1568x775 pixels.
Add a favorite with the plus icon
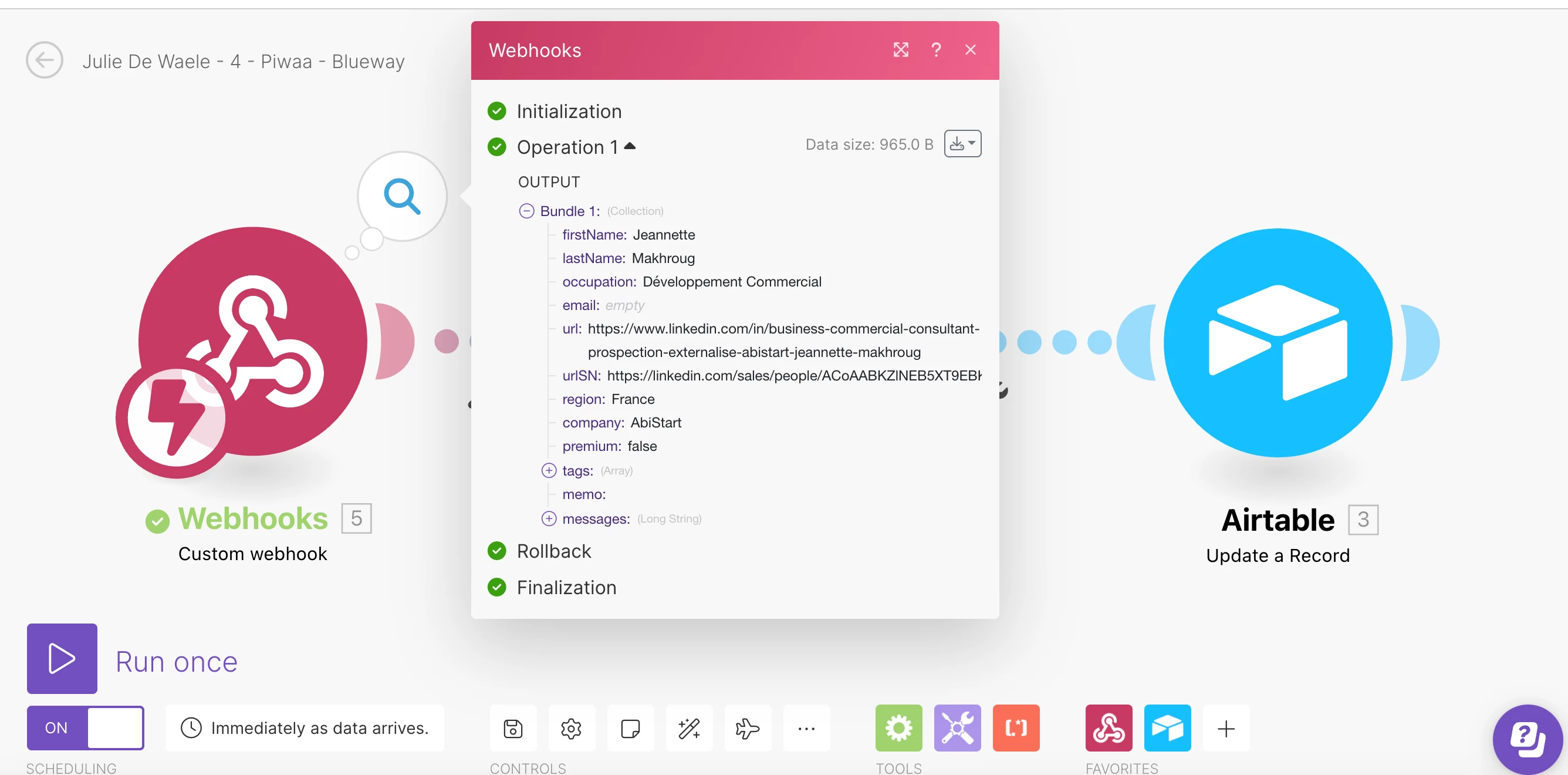click(1226, 728)
